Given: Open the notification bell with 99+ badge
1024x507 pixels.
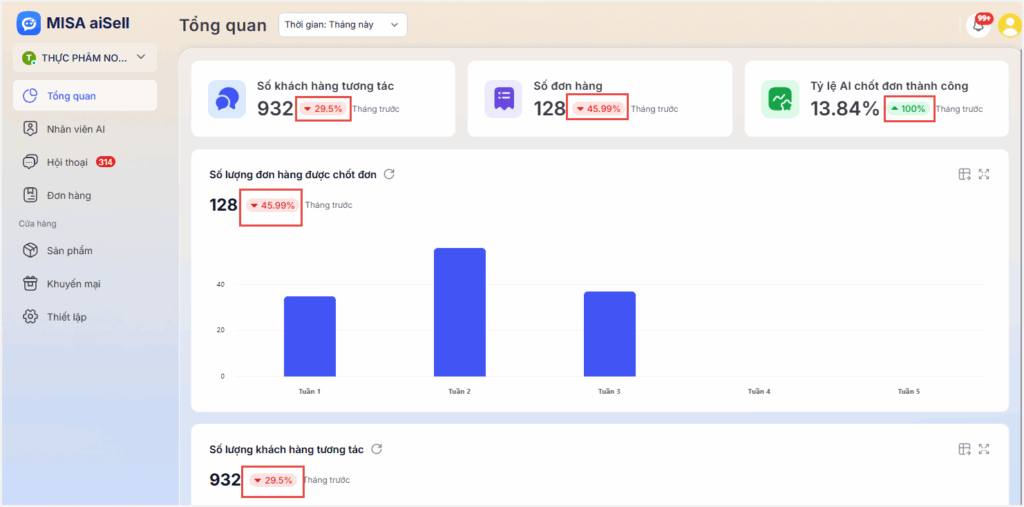Looking at the screenshot, I should point(978,26).
